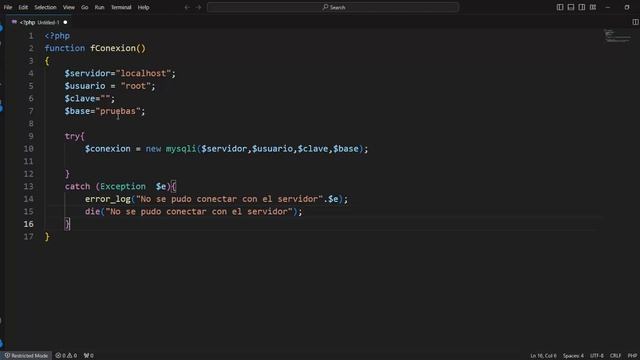640x360 pixels.
Task: Click the "root" string
Action: [136, 86]
